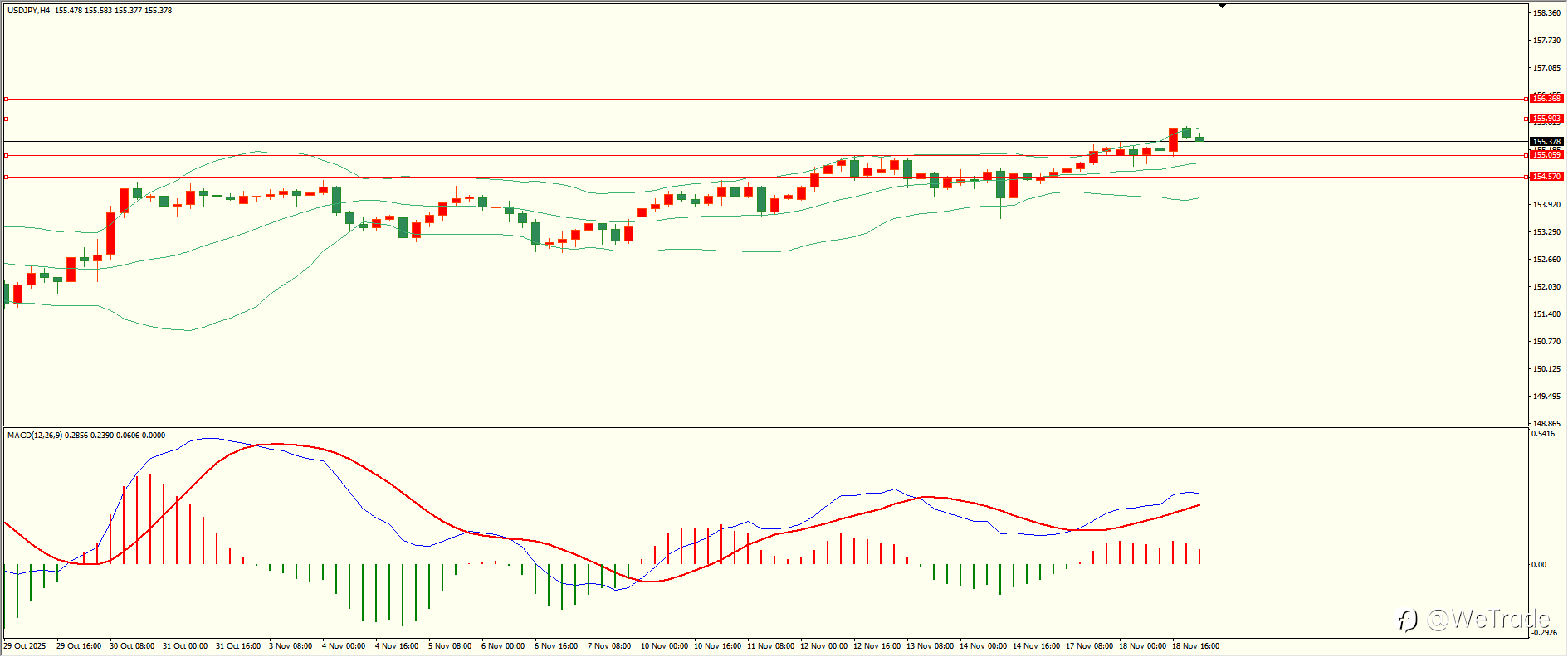Click the 4 Nov 00:00 time label

[x=344, y=646]
